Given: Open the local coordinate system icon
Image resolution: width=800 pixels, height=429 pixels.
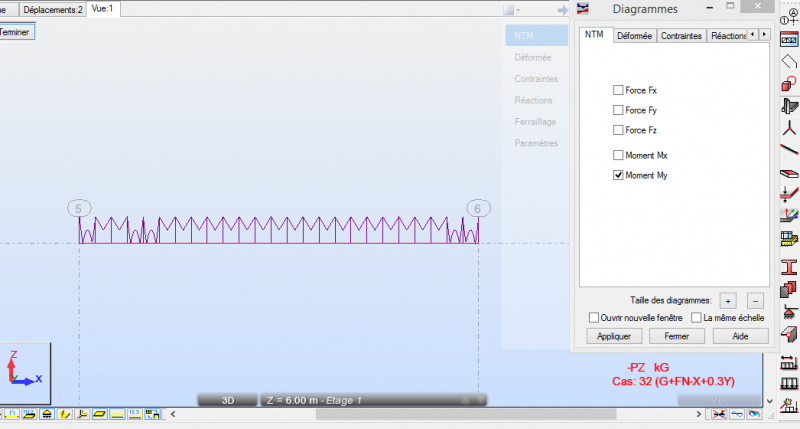Looking at the screenshot, I should (x=789, y=216).
